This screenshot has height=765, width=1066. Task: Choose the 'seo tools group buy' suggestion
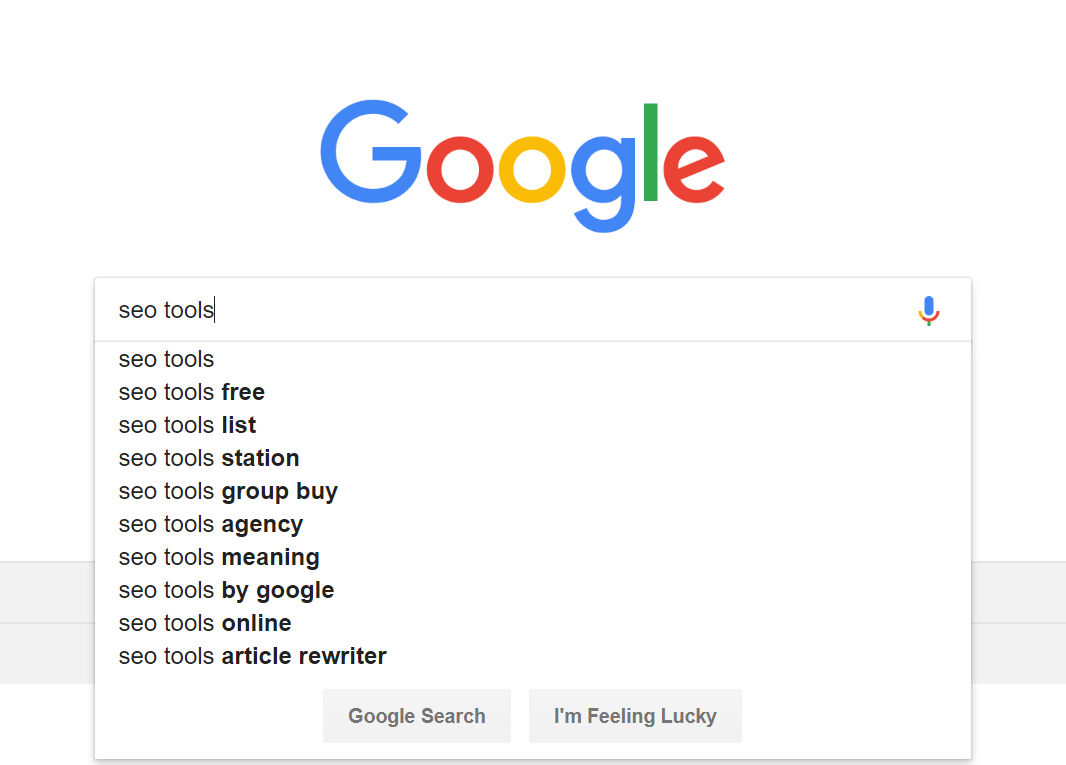pyautogui.click(x=533, y=491)
